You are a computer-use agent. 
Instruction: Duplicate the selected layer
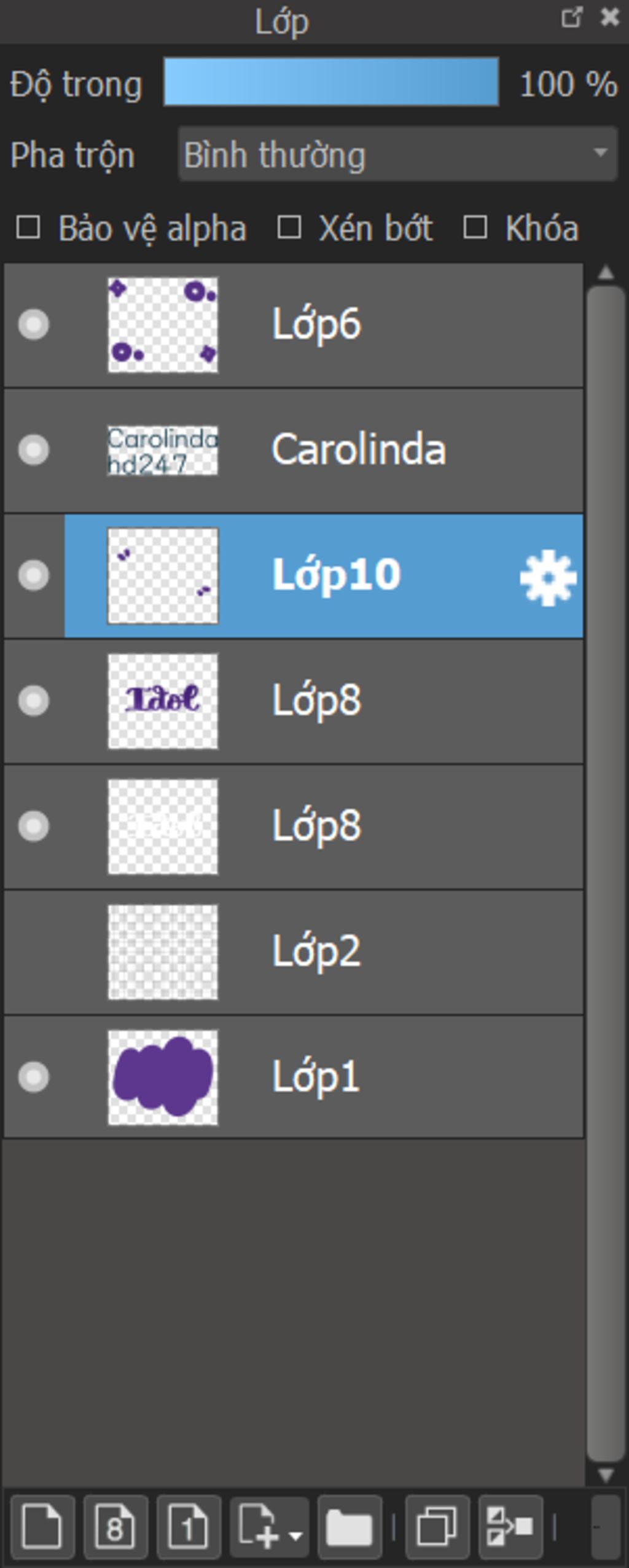437,1527
